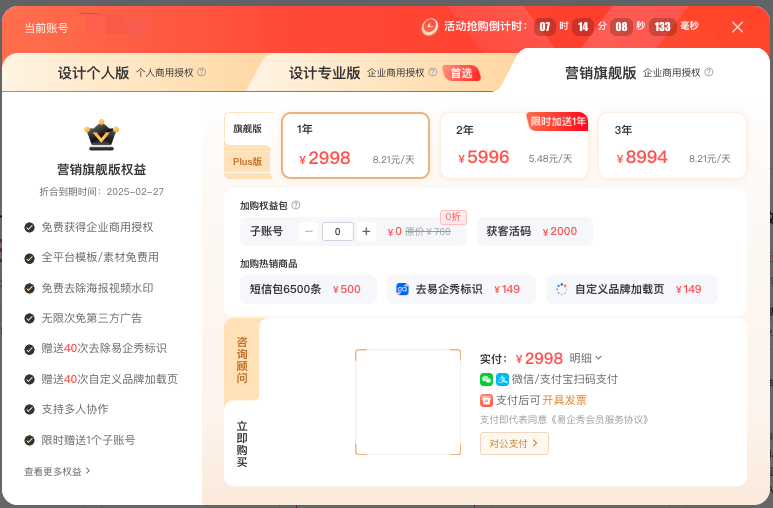Click the 限时加送1年 badge
Viewport: 773px width, 508px height.
point(558,121)
